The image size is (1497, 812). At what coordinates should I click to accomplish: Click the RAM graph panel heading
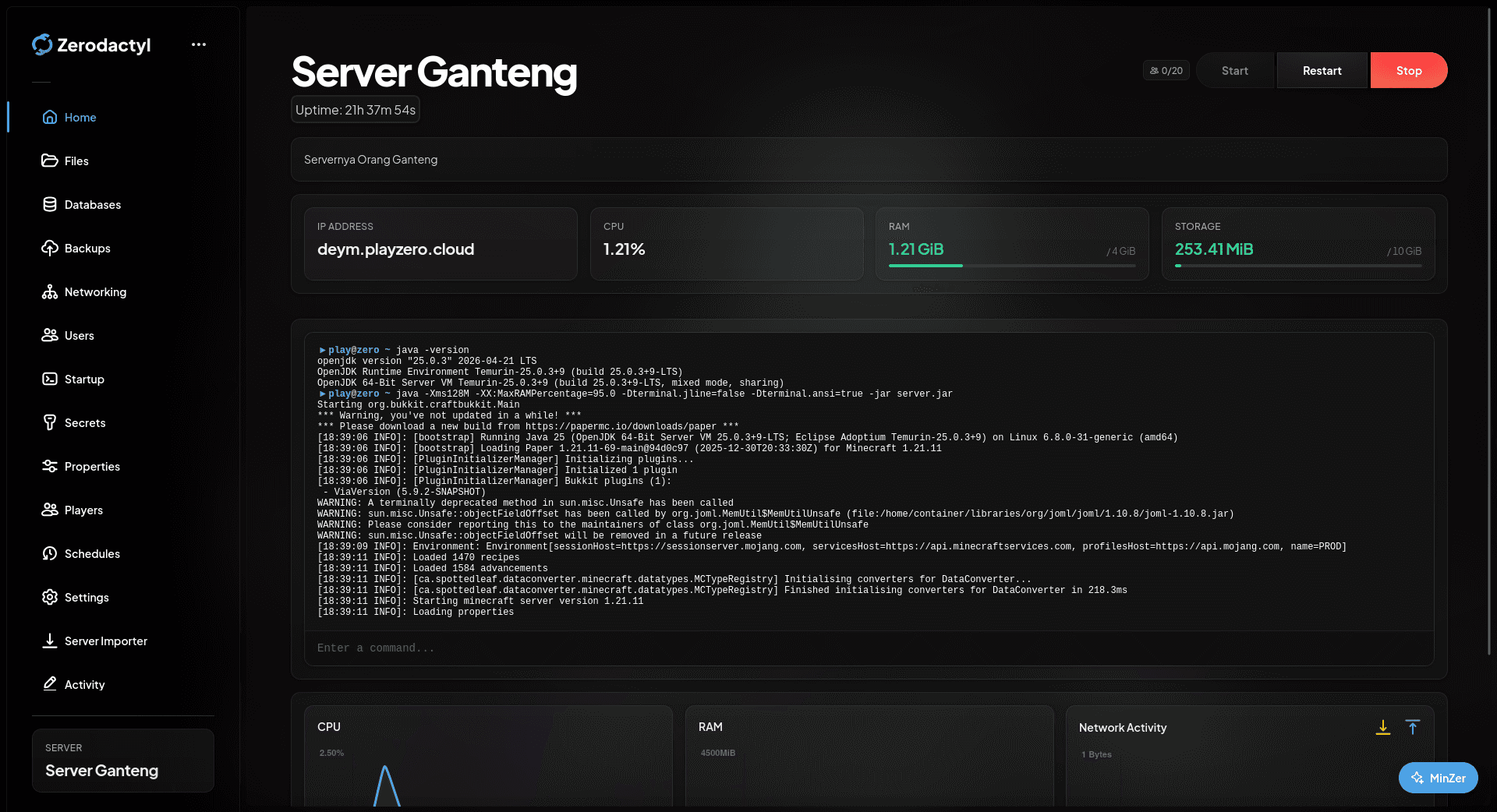coord(710,726)
